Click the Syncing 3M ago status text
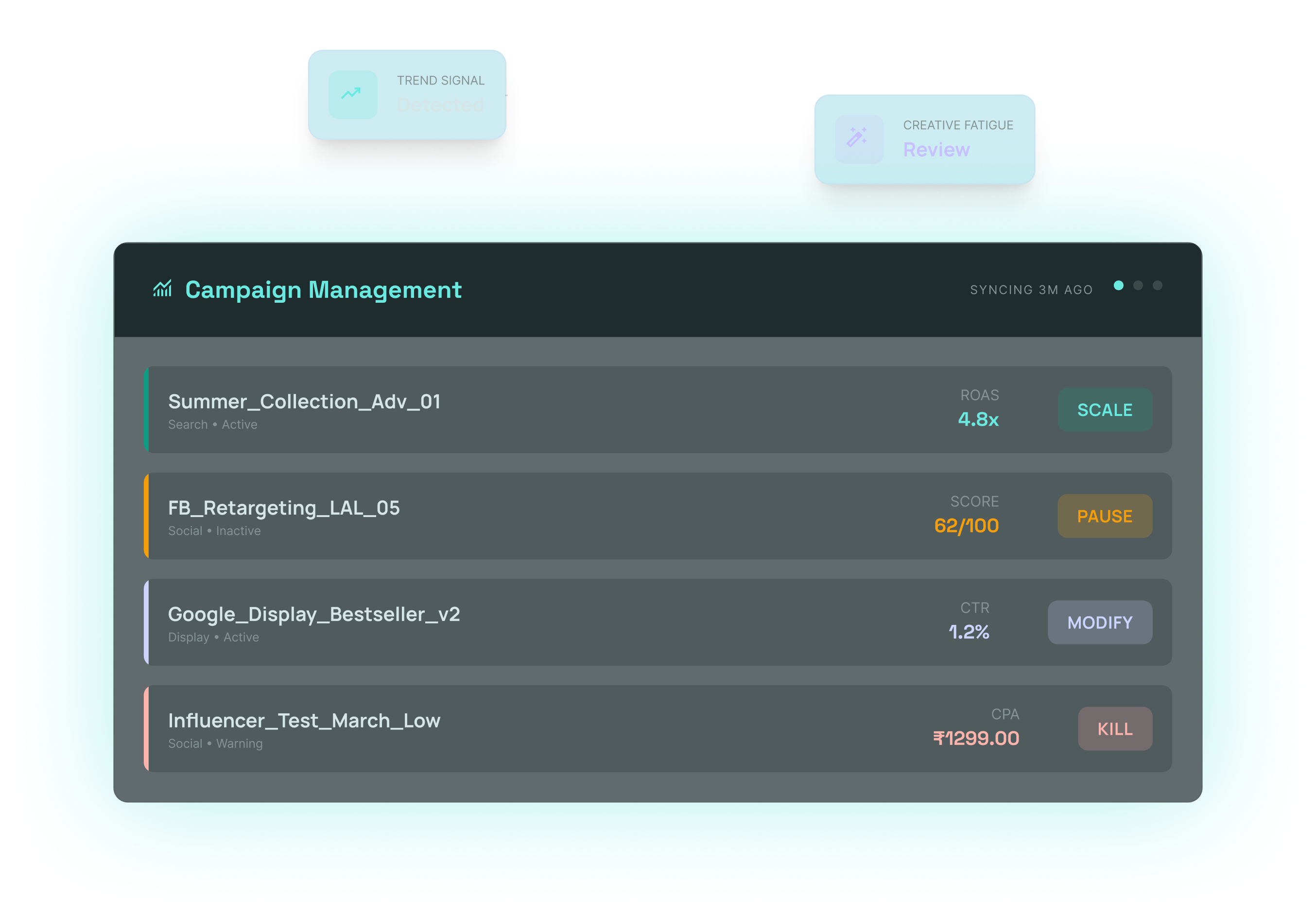This screenshot has width=1316, height=916. point(1031,290)
